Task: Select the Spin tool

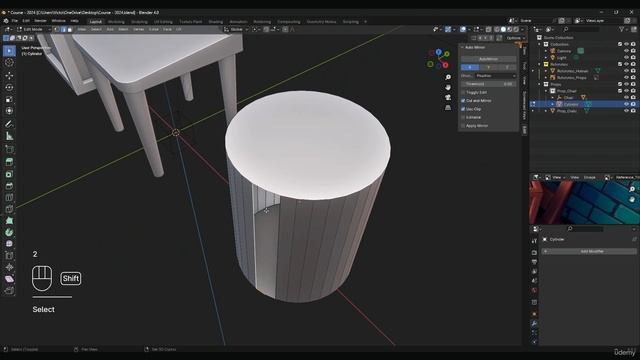Action: [x=9, y=232]
